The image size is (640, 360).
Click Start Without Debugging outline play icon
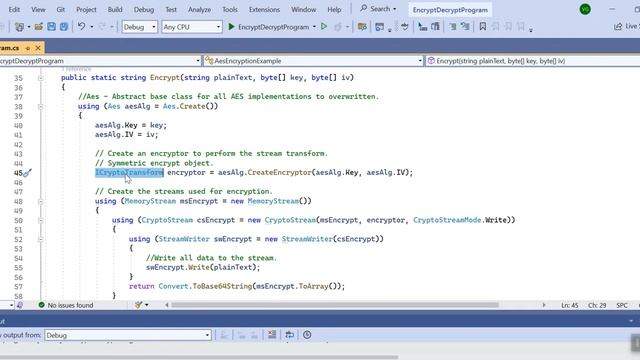tap(324, 27)
